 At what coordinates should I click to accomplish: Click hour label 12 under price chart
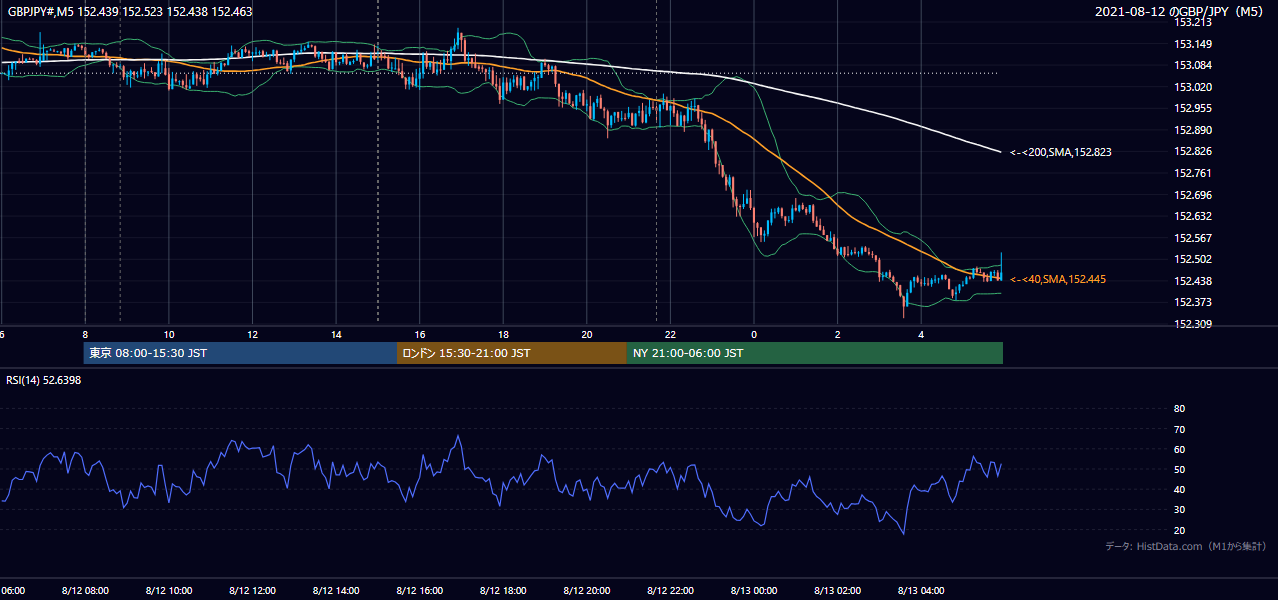[x=252, y=335]
